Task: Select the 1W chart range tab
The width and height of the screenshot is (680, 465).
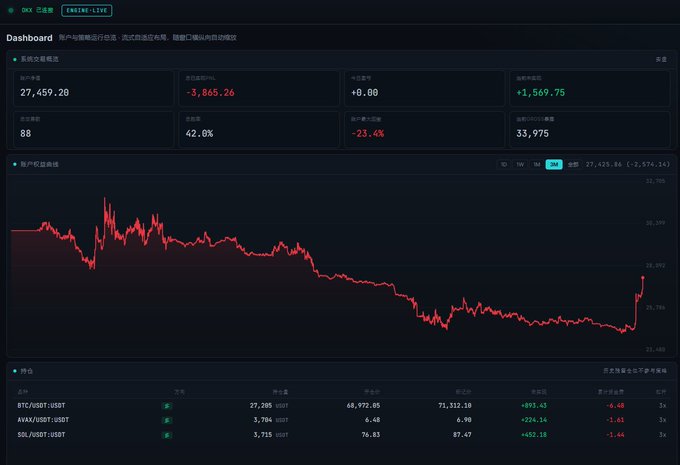Action: click(520, 164)
